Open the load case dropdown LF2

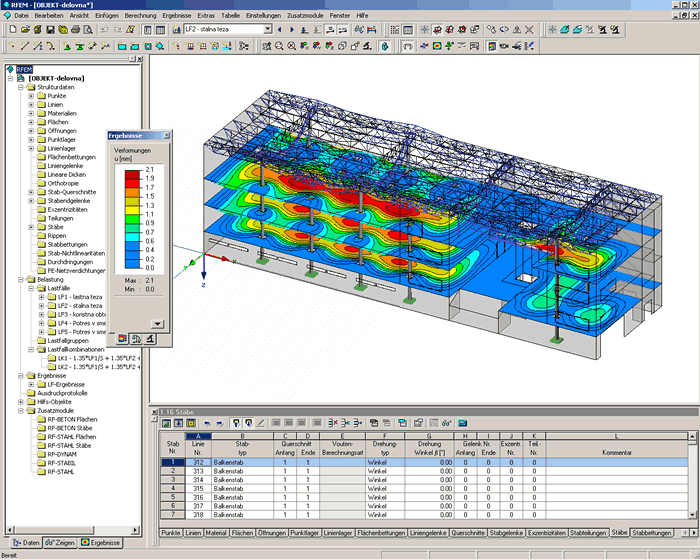click(x=267, y=29)
